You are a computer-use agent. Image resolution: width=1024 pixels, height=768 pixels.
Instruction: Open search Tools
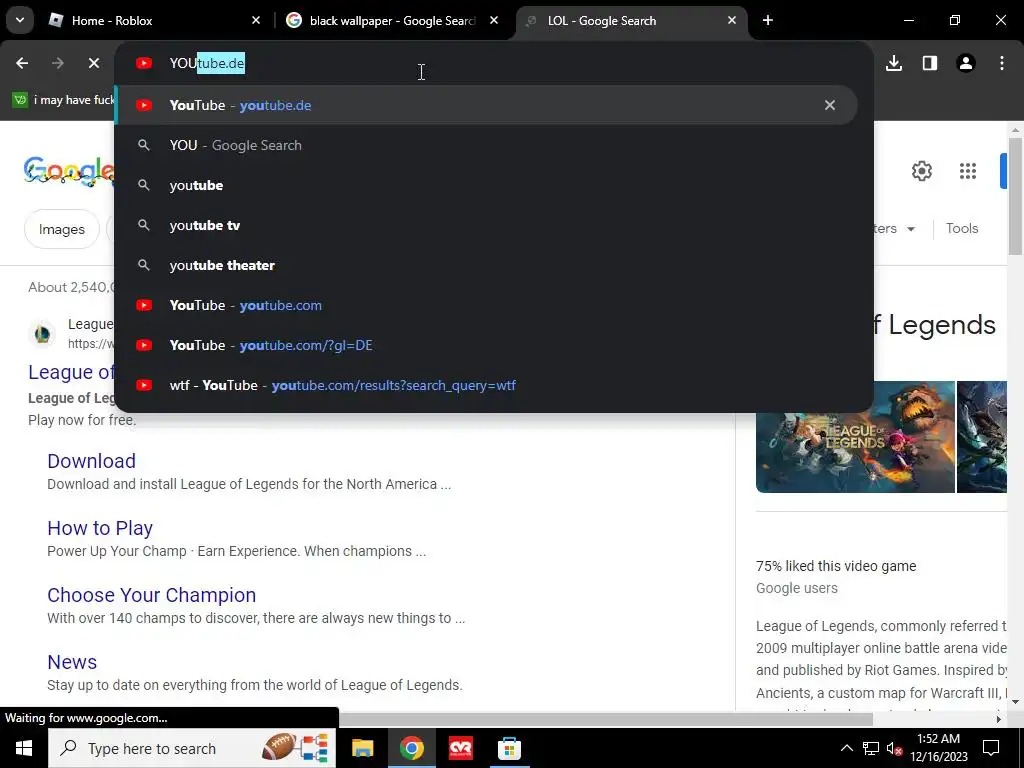[x=962, y=229]
